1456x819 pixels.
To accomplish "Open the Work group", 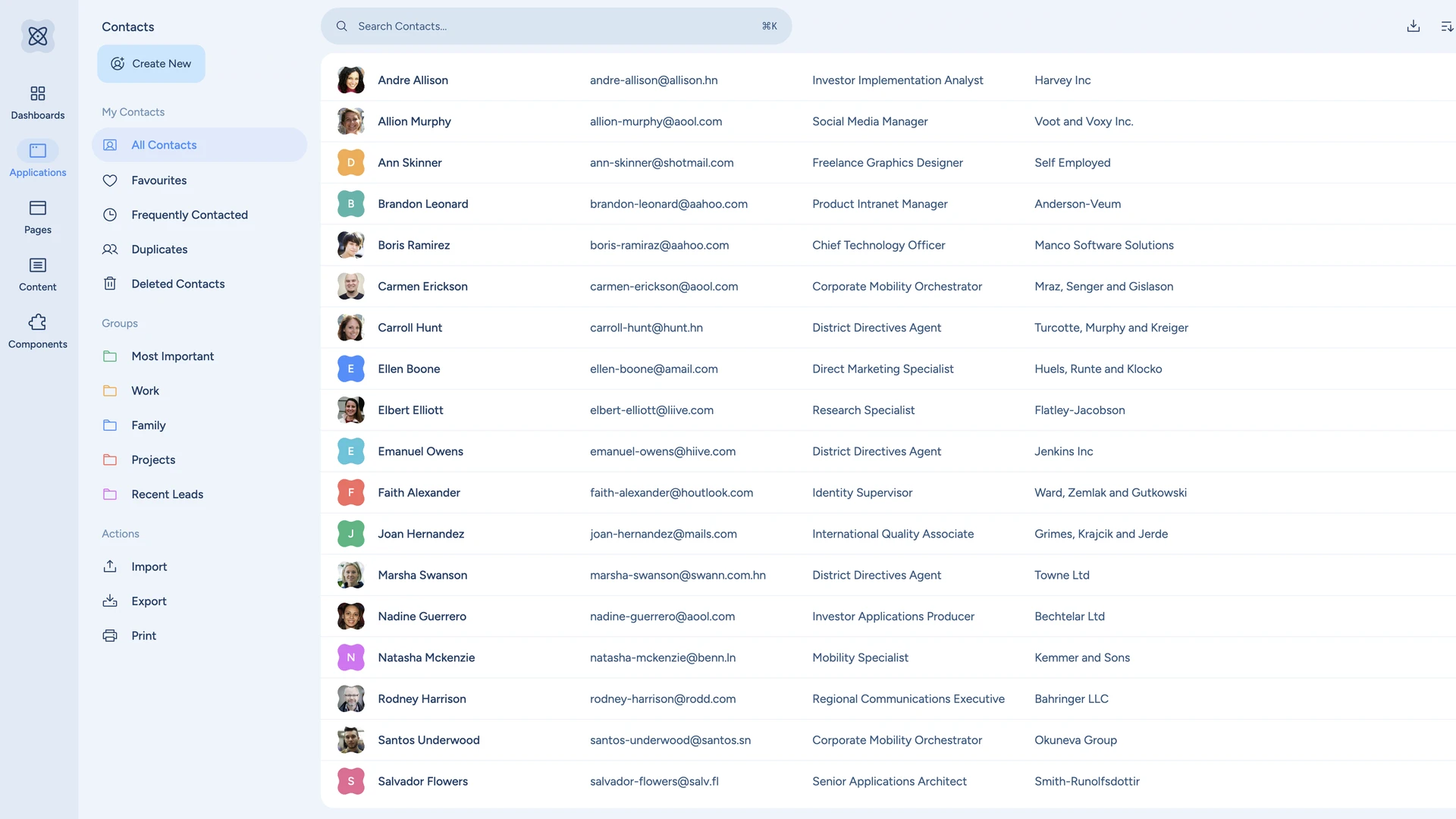I will pyautogui.click(x=199, y=391).
